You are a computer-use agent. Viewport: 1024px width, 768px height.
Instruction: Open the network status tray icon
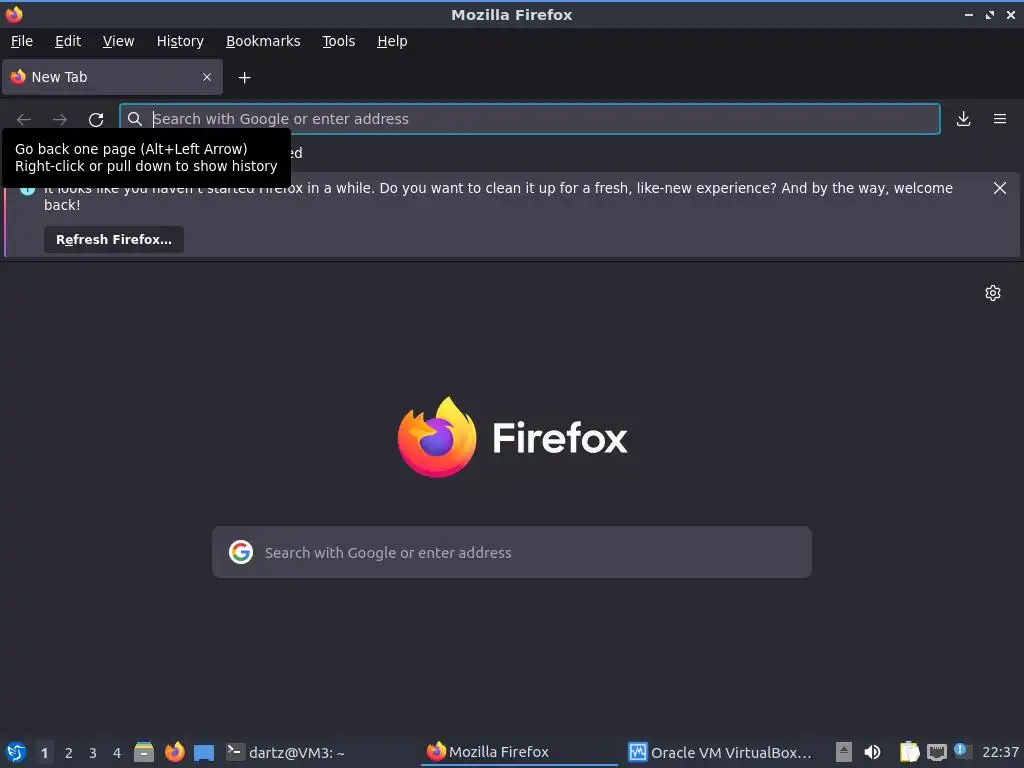point(936,752)
